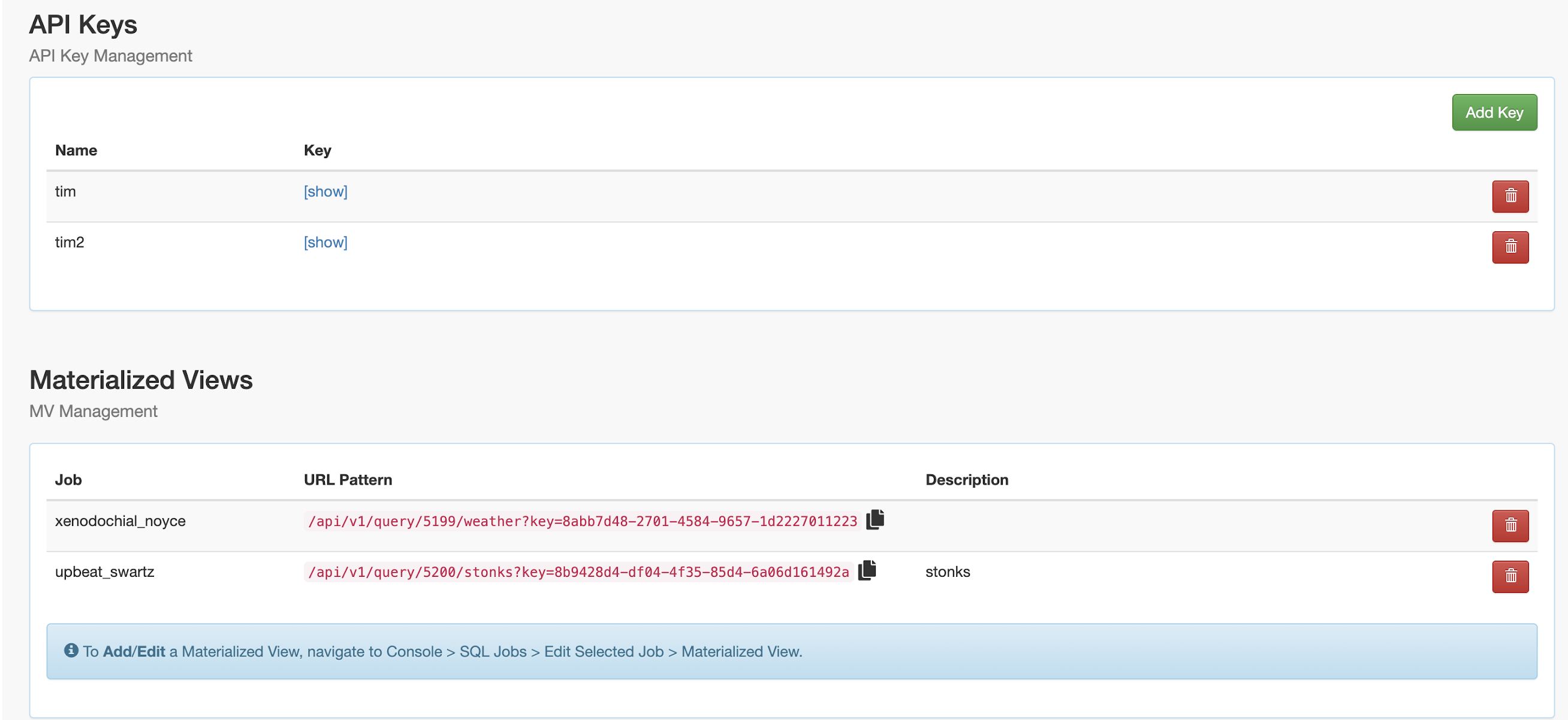1568x720 pixels.
Task: Reveal the tim2 API key
Action: point(325,242)
